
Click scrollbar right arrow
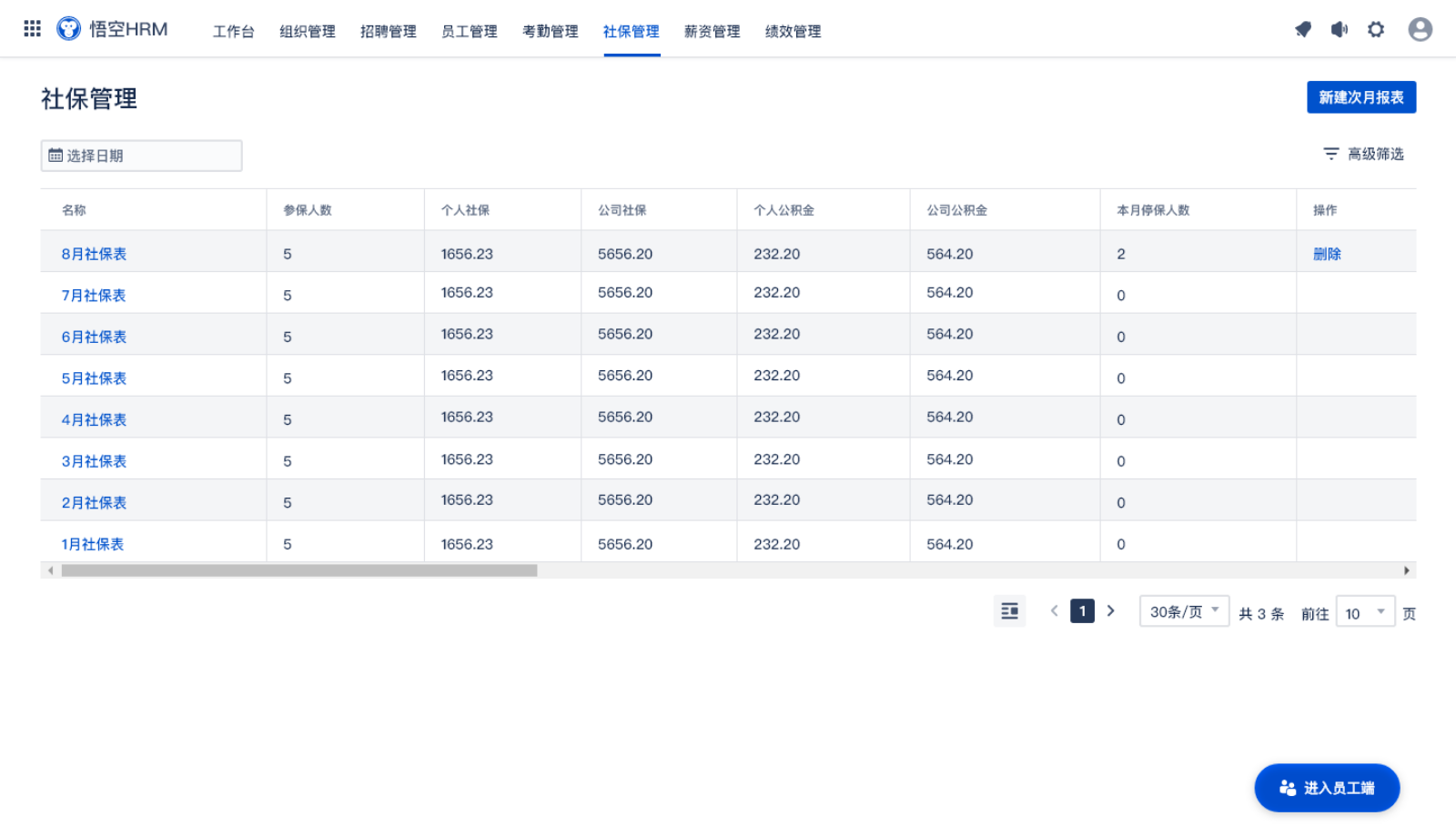coord(1407,570)
